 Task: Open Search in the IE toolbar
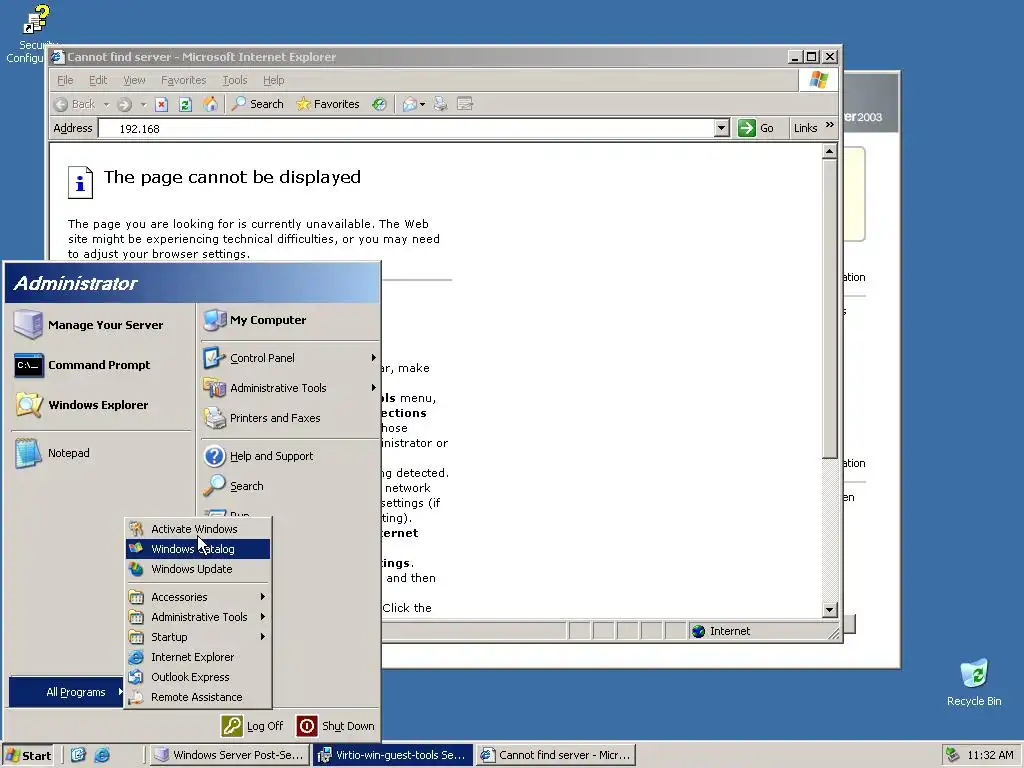(x=257, y=104)
